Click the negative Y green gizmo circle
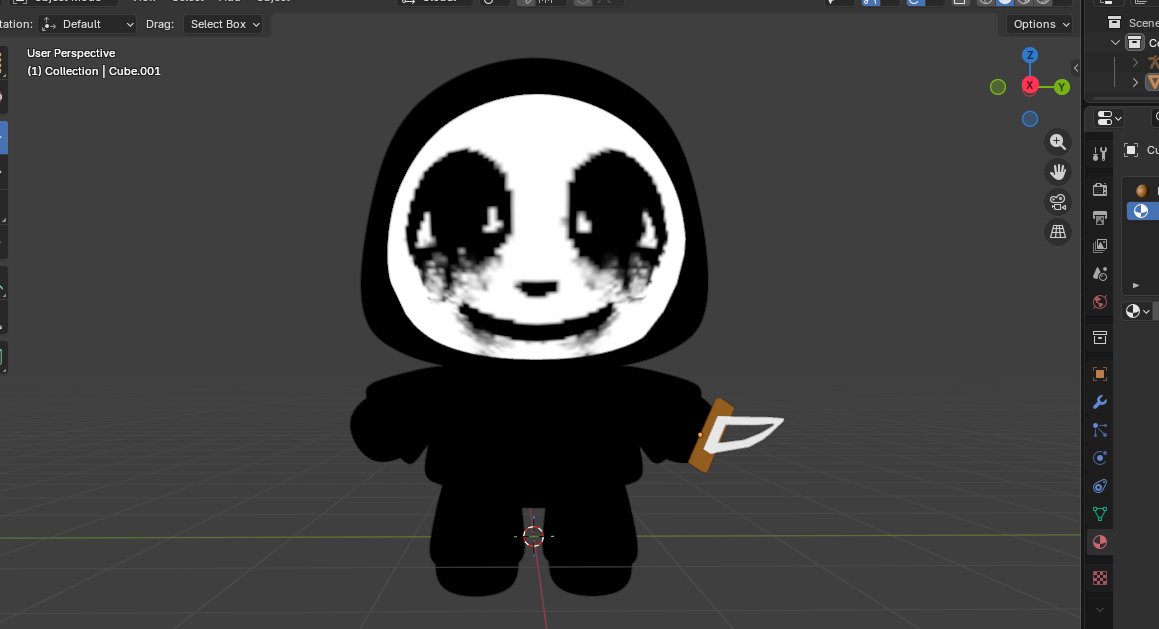This screenshot has width=1159, height=629. (998, 87)
